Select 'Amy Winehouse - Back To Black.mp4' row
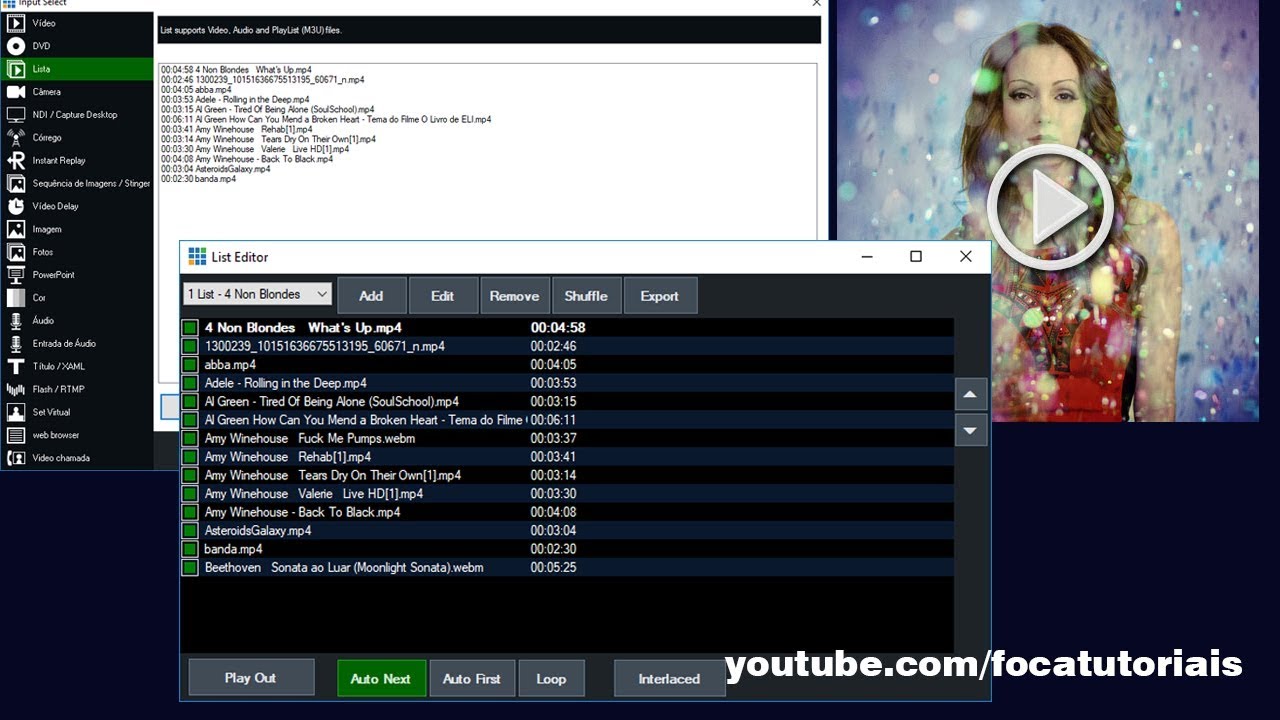The height and width of the screenshot is (720, 1280). pos(567,512)
